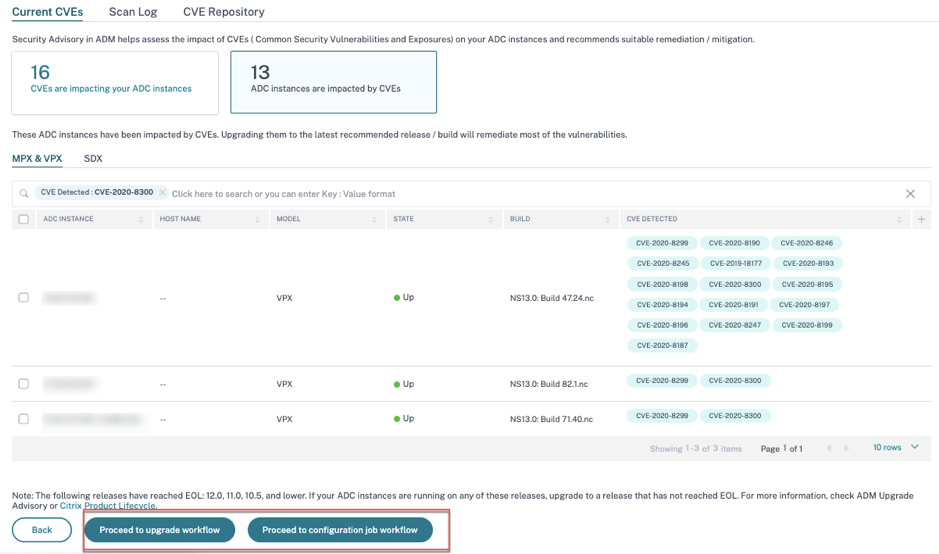
Task: Click the Back button
Action: tap(42, 530)
